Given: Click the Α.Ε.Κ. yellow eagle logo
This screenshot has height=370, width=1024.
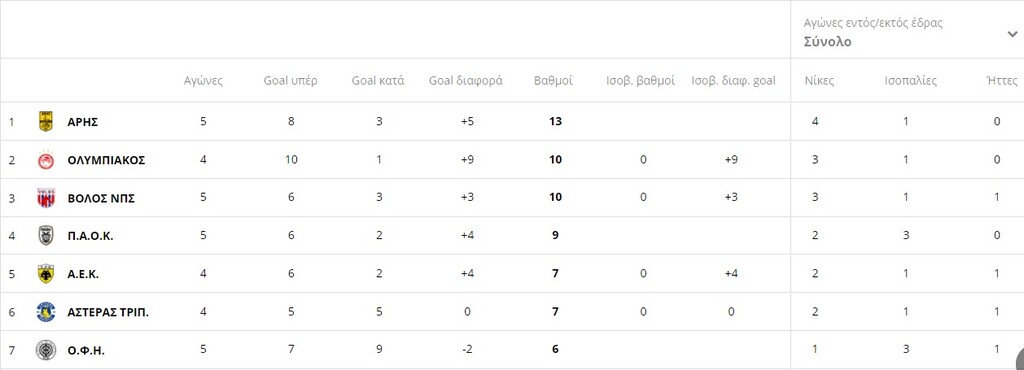Looking at the screenshot, I should (46, 273).
